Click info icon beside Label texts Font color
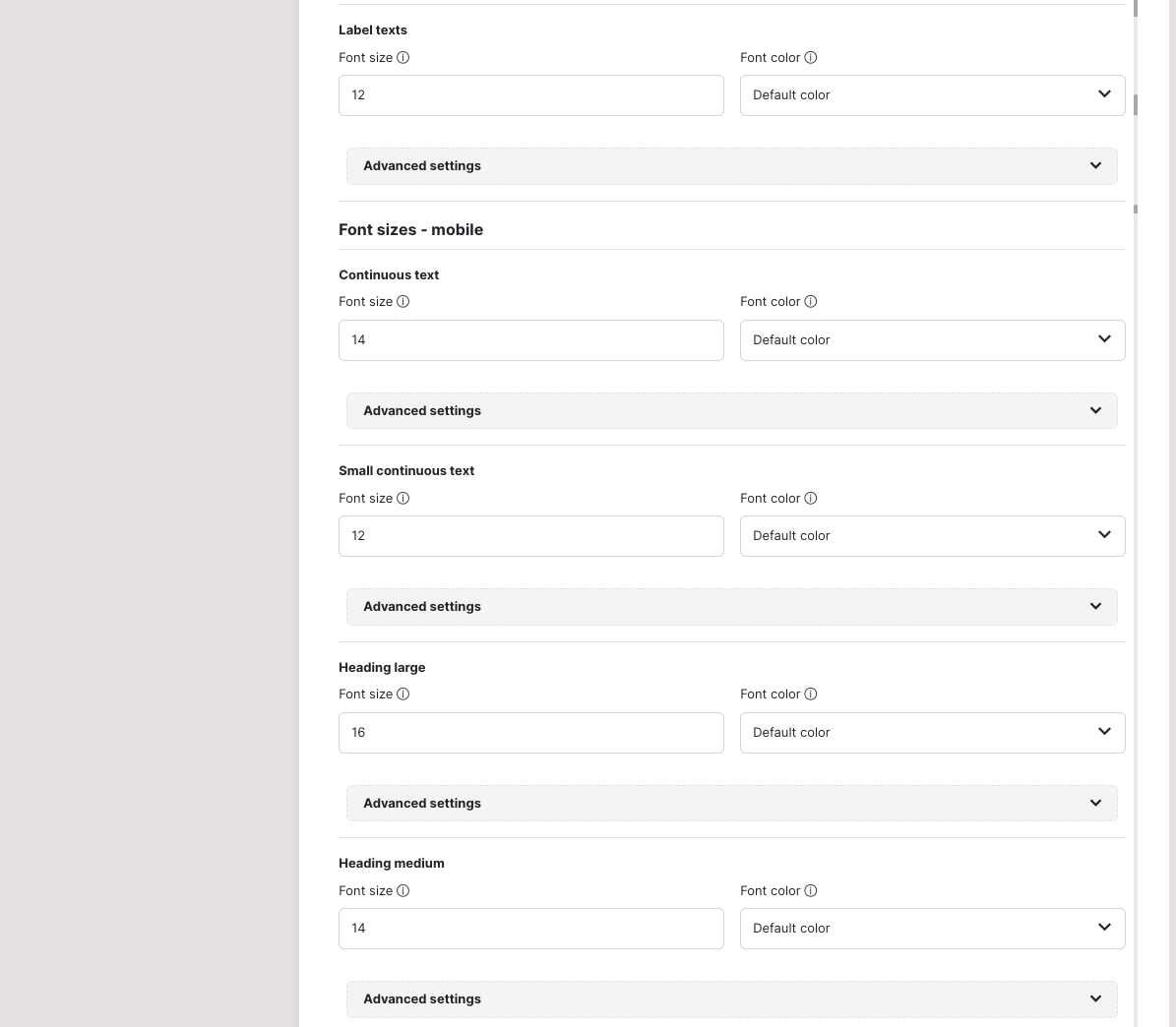The image size is (1176, 1027). pyautogui.click(x=811, y=58)
